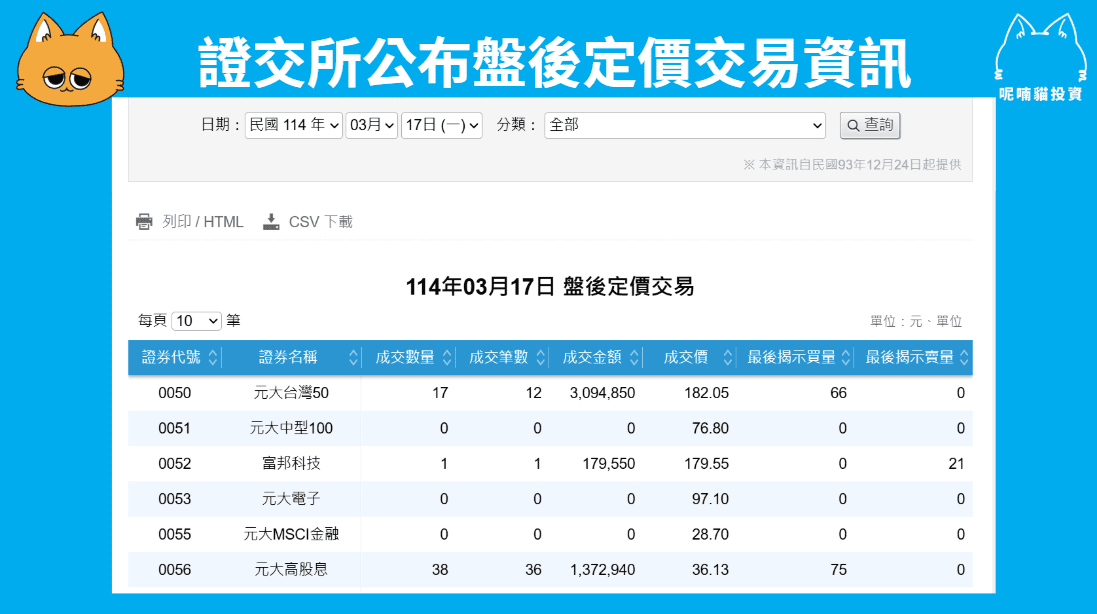Click the price 179.55
Screen dimensions: 1097x614
(707, 464)
